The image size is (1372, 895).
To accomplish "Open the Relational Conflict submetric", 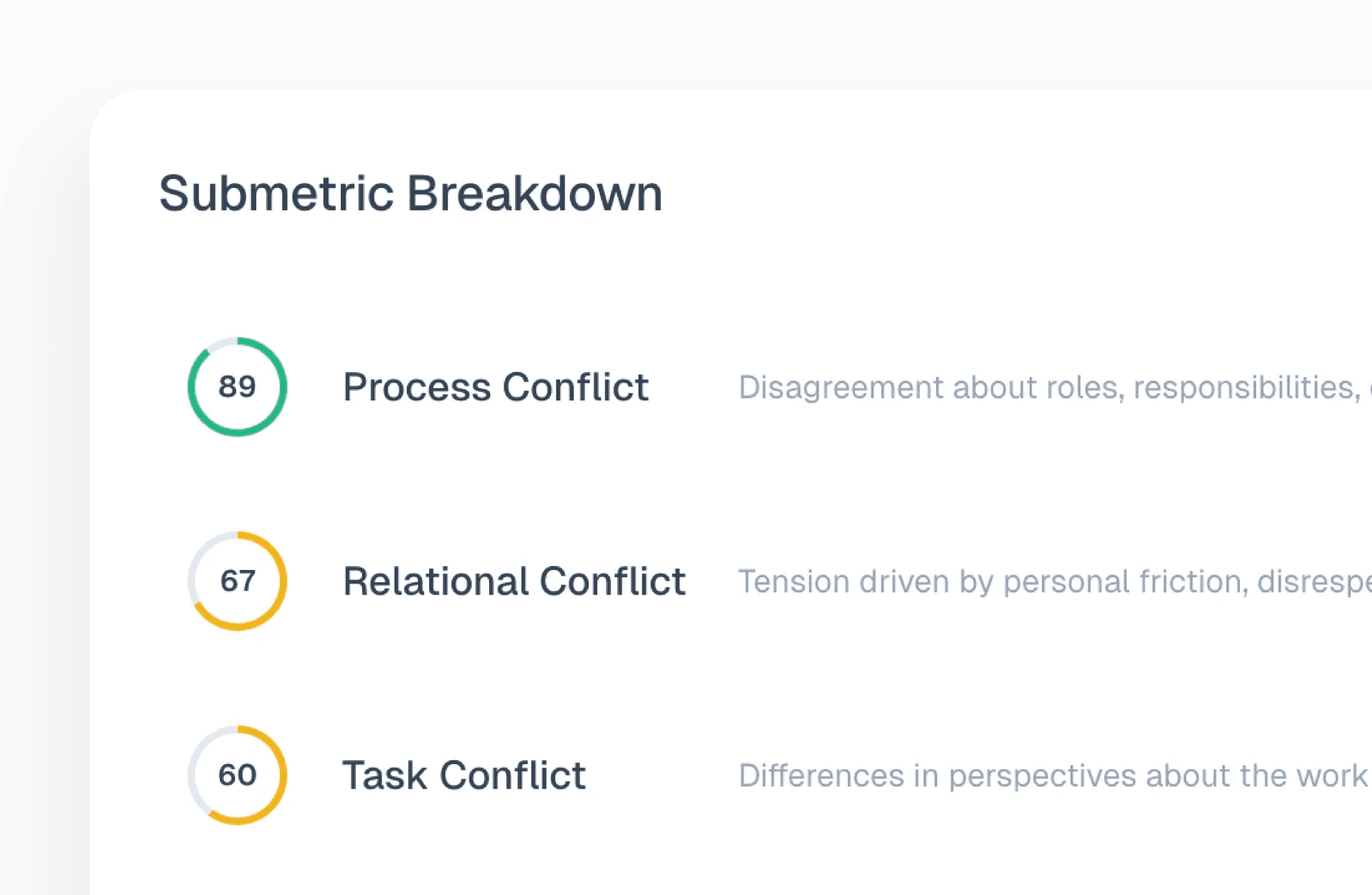I will tap(514, 582).
